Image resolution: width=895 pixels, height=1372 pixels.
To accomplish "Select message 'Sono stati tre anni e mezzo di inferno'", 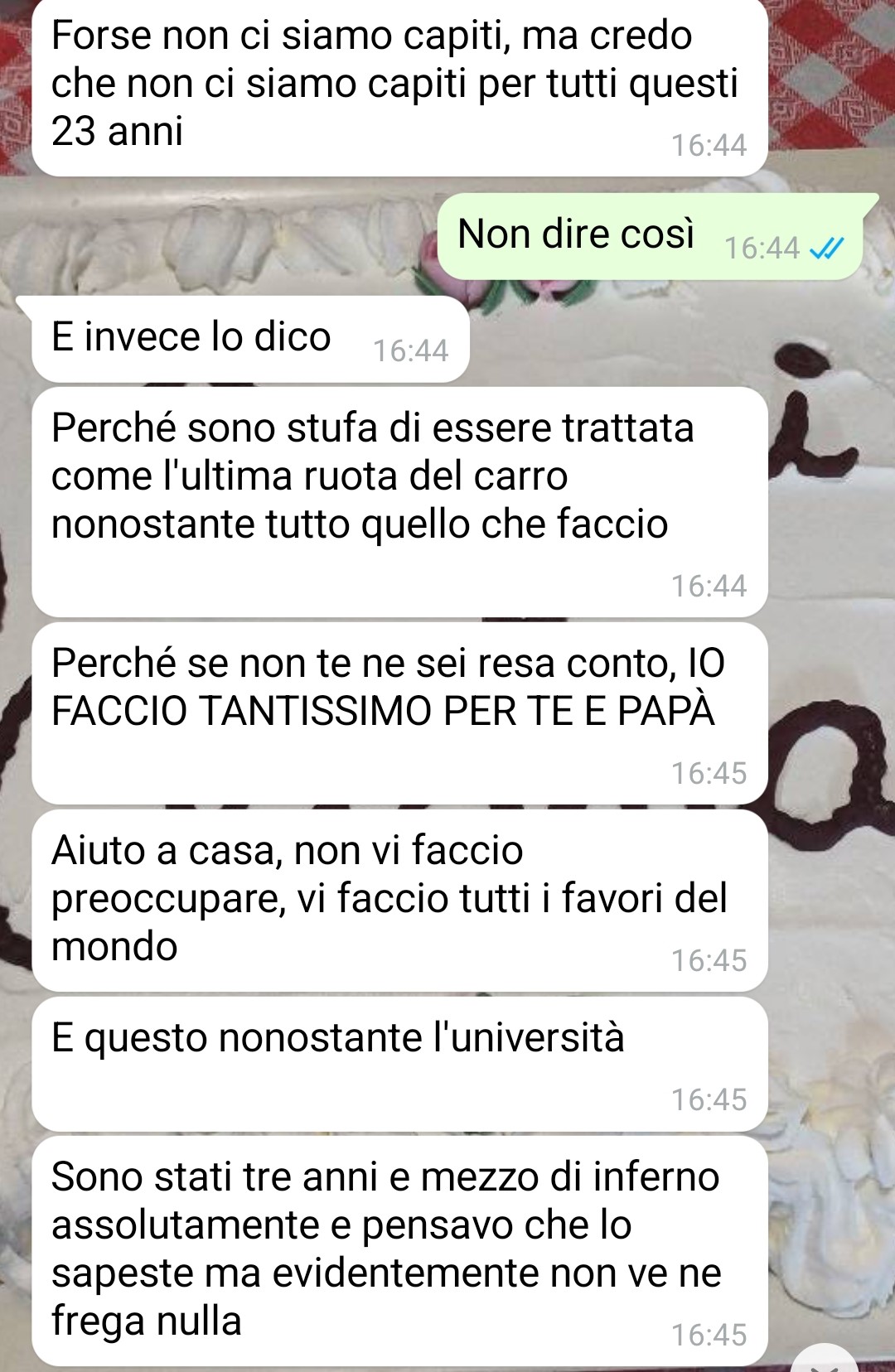I will point(399,1250).
